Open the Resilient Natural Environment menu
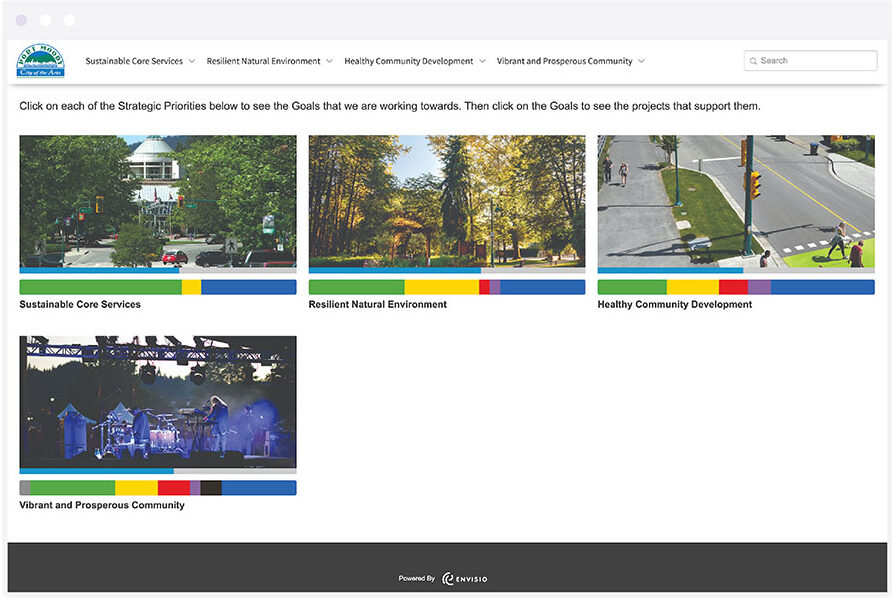This screenshot has height=601, width=894. [263, 61]
